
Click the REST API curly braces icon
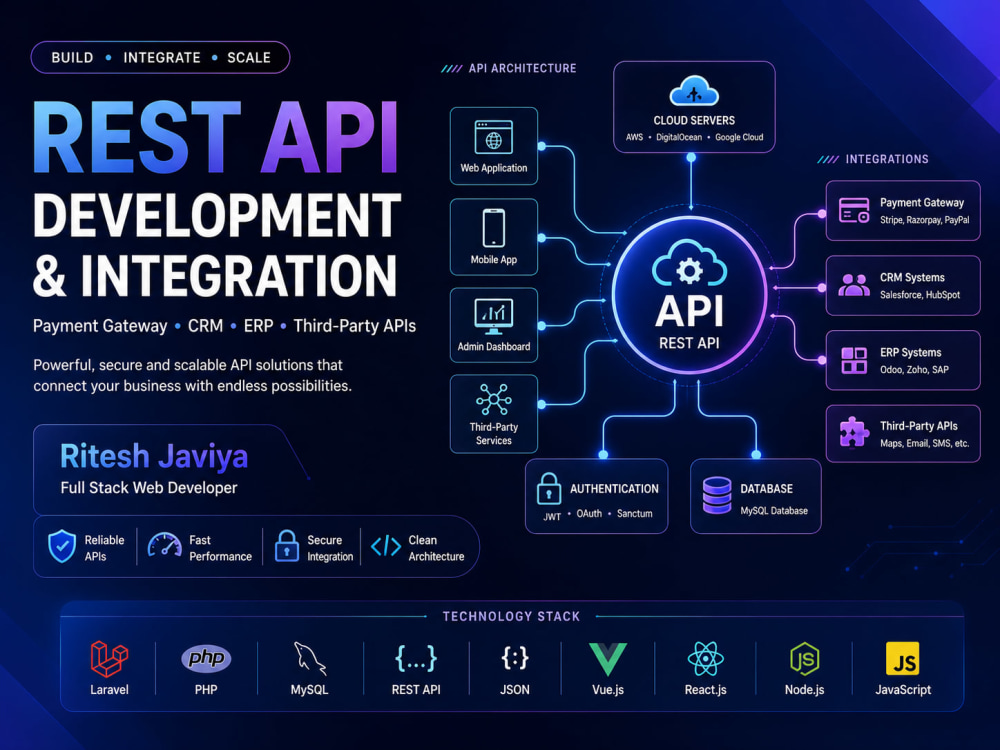pos(416,658)
